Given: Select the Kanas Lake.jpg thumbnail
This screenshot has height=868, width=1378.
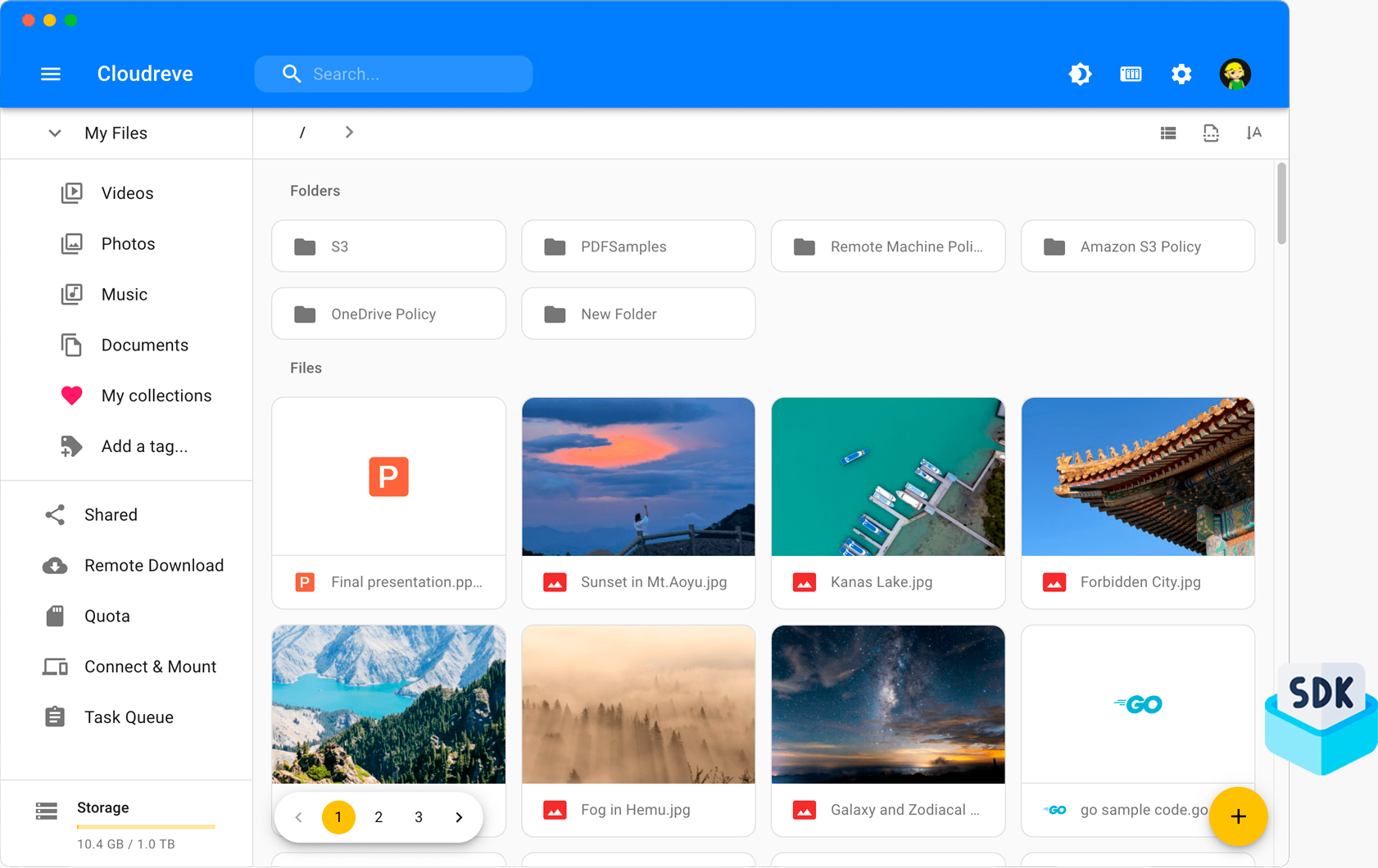Looking at the screenshot, I should 888,477.
